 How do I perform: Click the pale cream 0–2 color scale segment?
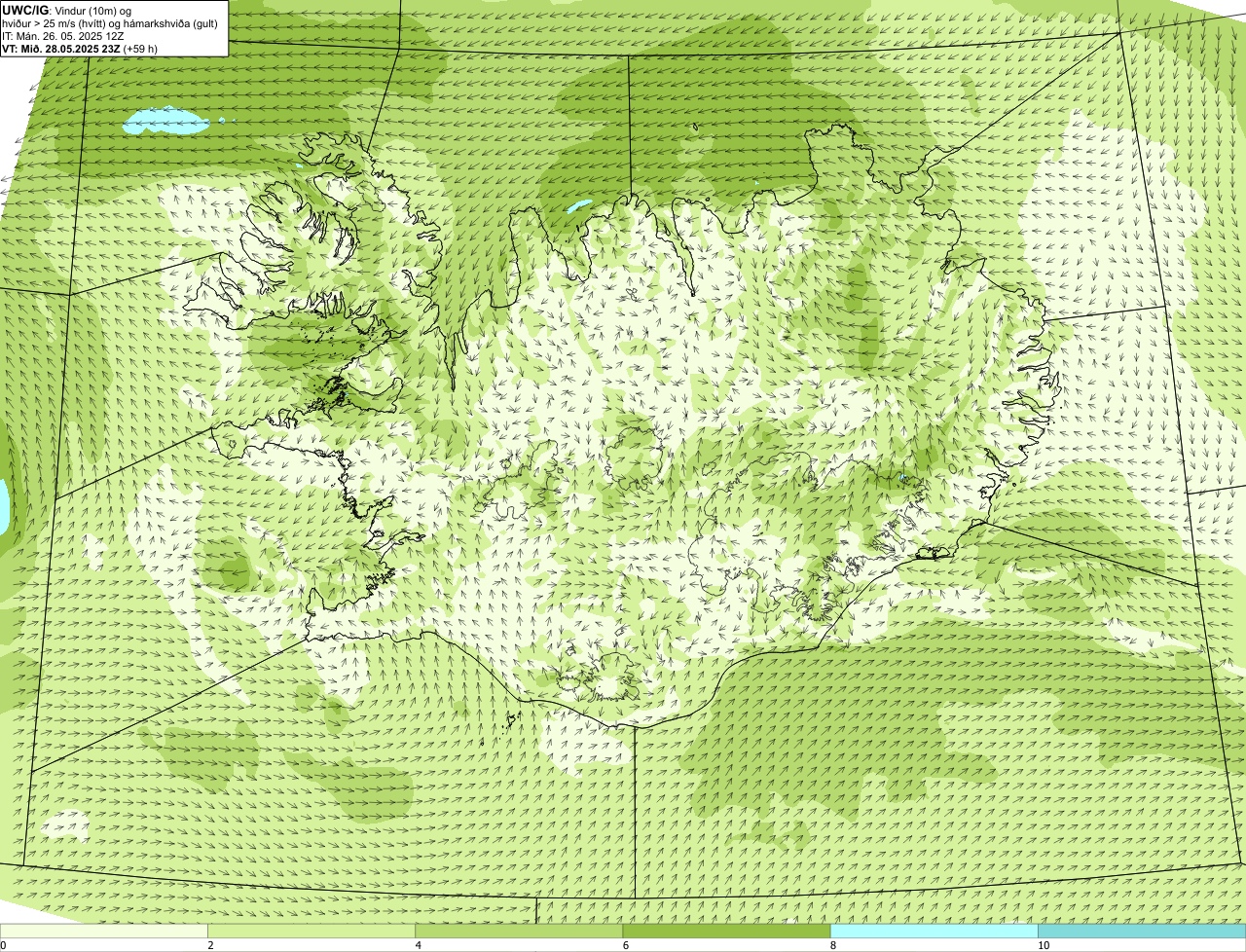tap(103, 931)
